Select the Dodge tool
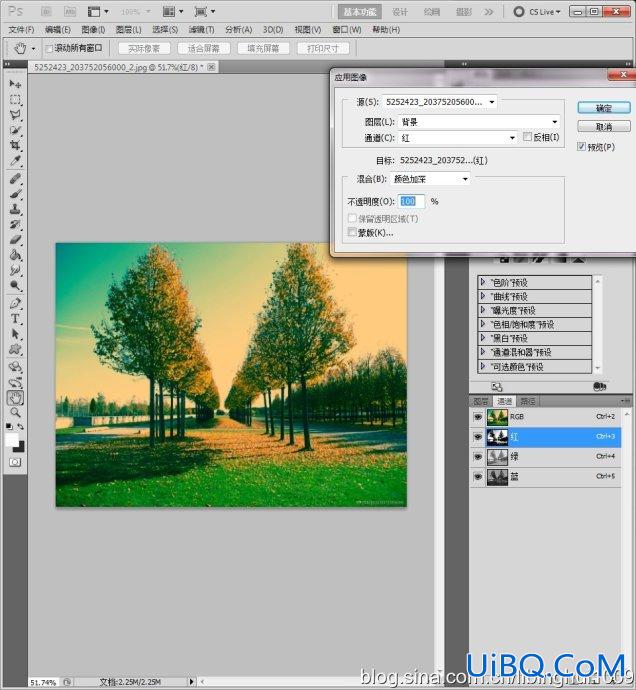Viewport: 636px width, 690px height. tap(15, 286)
